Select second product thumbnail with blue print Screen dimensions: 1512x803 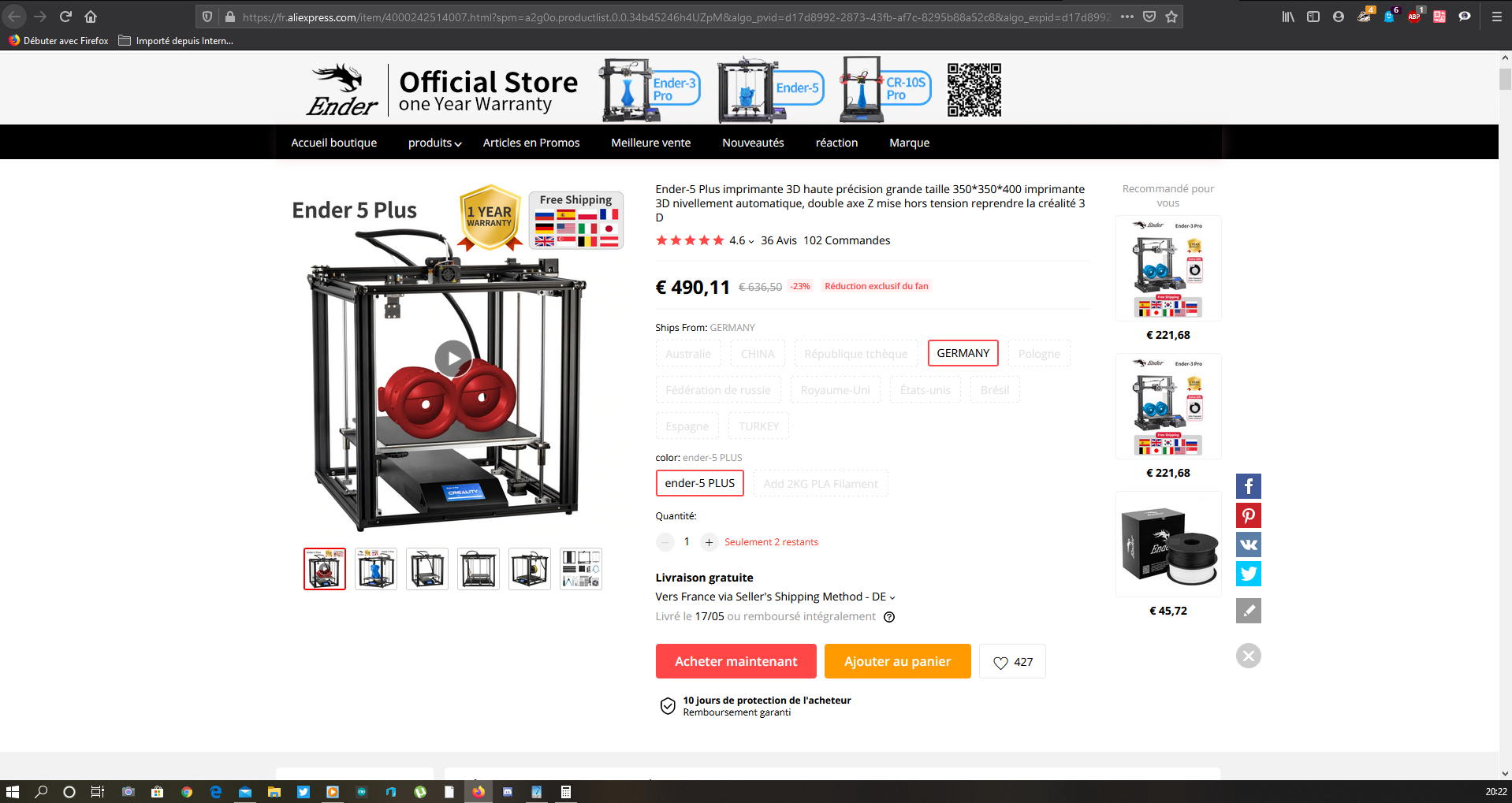coord(376,569)
